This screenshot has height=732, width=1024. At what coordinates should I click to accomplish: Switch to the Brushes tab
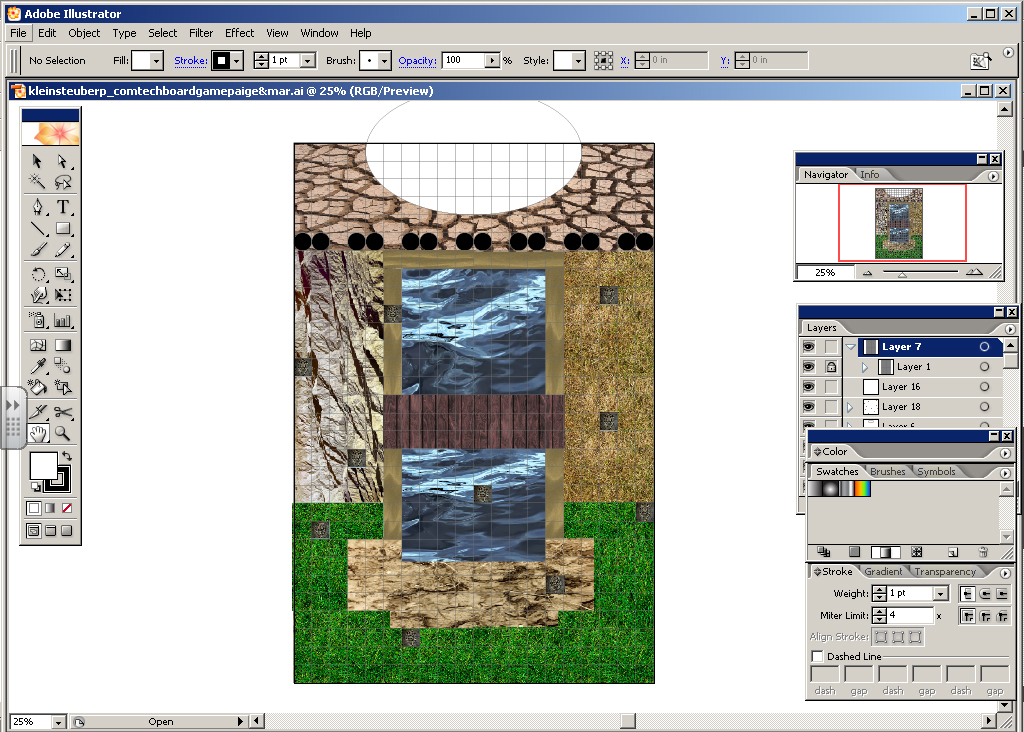(x=888, y=471)
